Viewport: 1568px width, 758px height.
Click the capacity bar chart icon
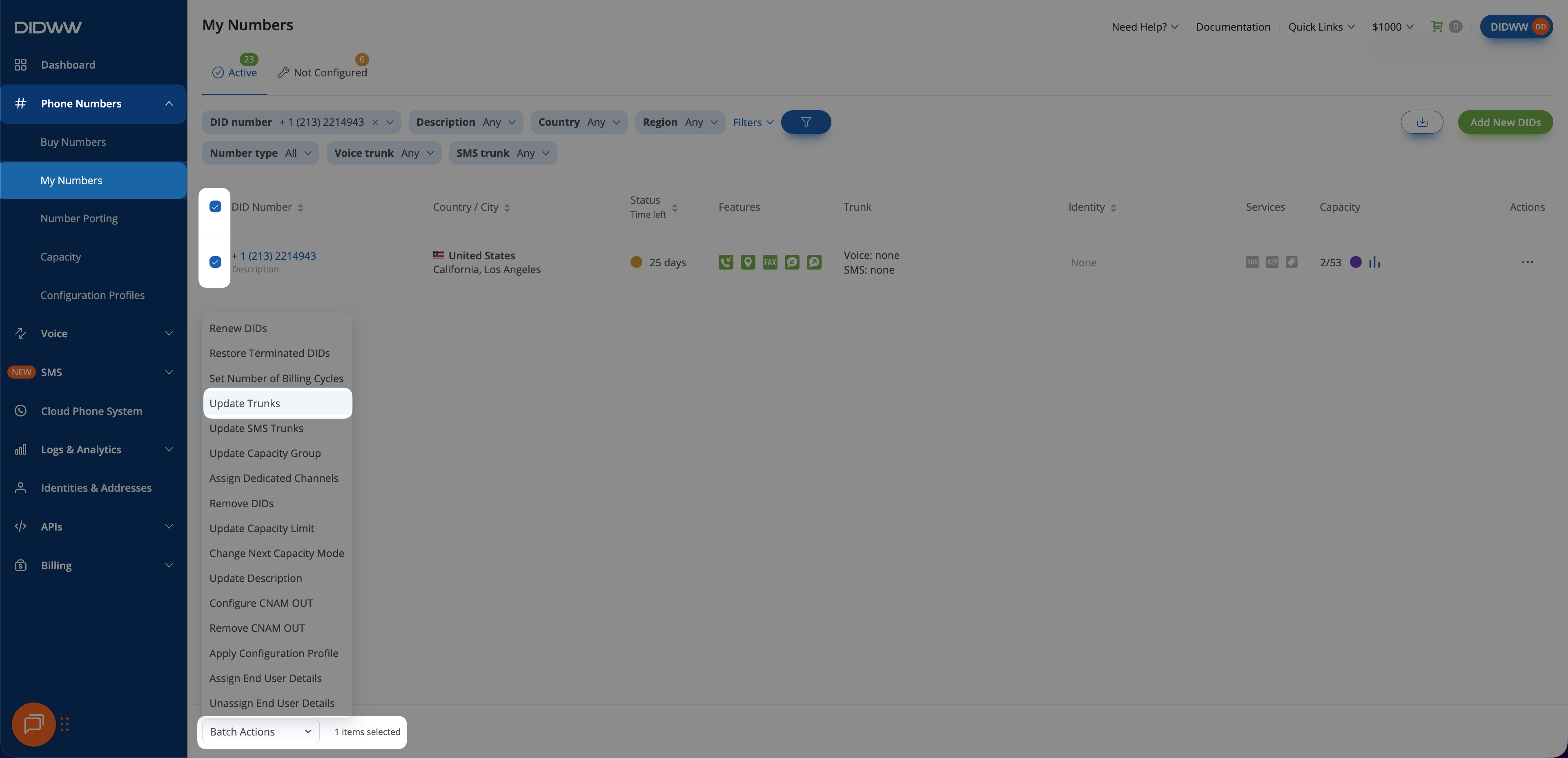[x=1374, y=263]
